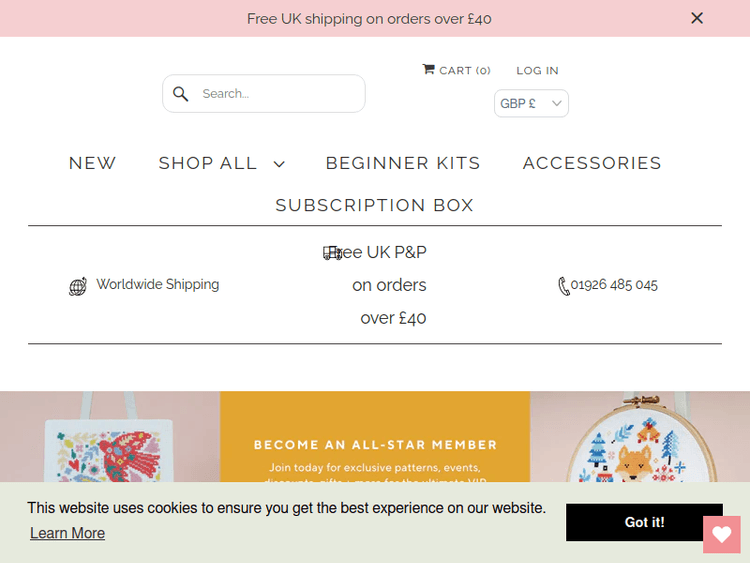Viewport: 750px width, 563px height.
Task: Open the New menu item
Action: (92, 163)
